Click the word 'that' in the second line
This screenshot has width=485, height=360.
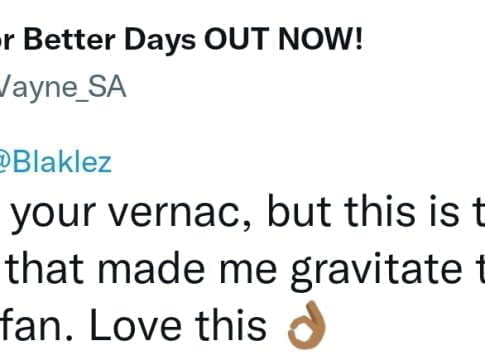[45, 269]
